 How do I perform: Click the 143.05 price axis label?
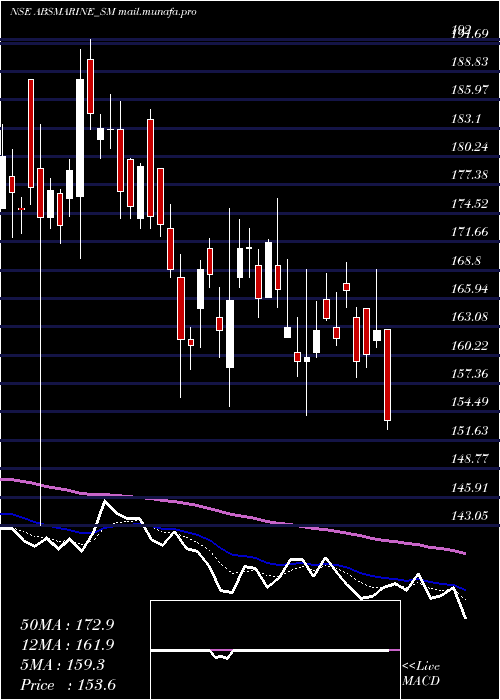(470, 517)
